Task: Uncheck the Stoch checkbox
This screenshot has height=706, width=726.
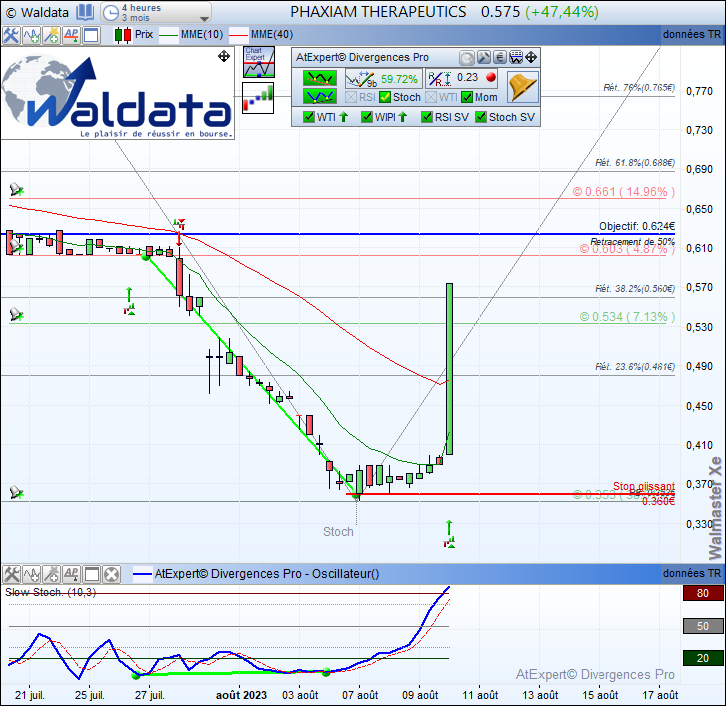Action: [385, 97]
